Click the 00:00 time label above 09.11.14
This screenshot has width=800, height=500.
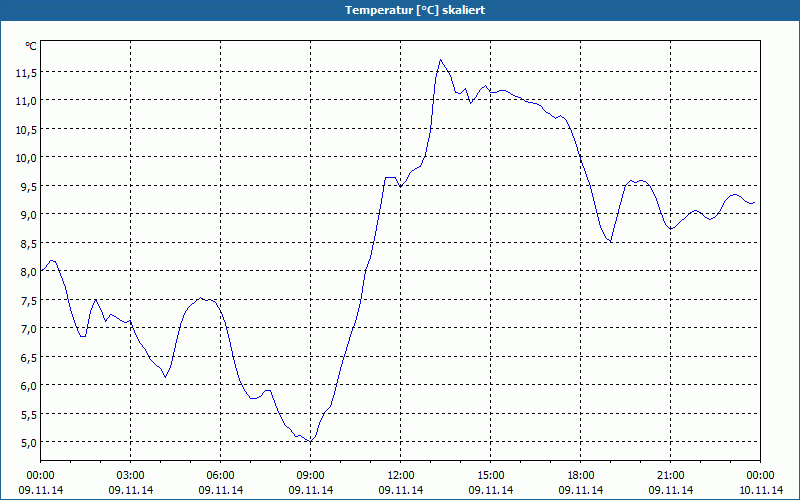(x=41, y=476)
